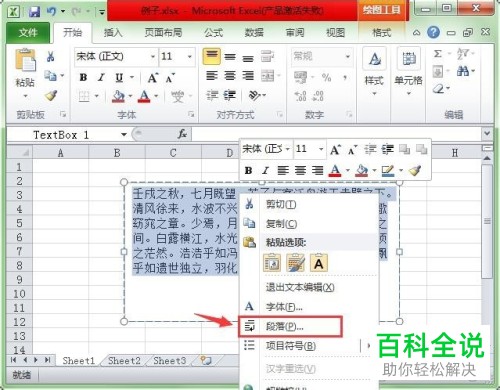500x390 pixels.
Task: Switch to the Formulas tab
Action: tap(213, 33)
